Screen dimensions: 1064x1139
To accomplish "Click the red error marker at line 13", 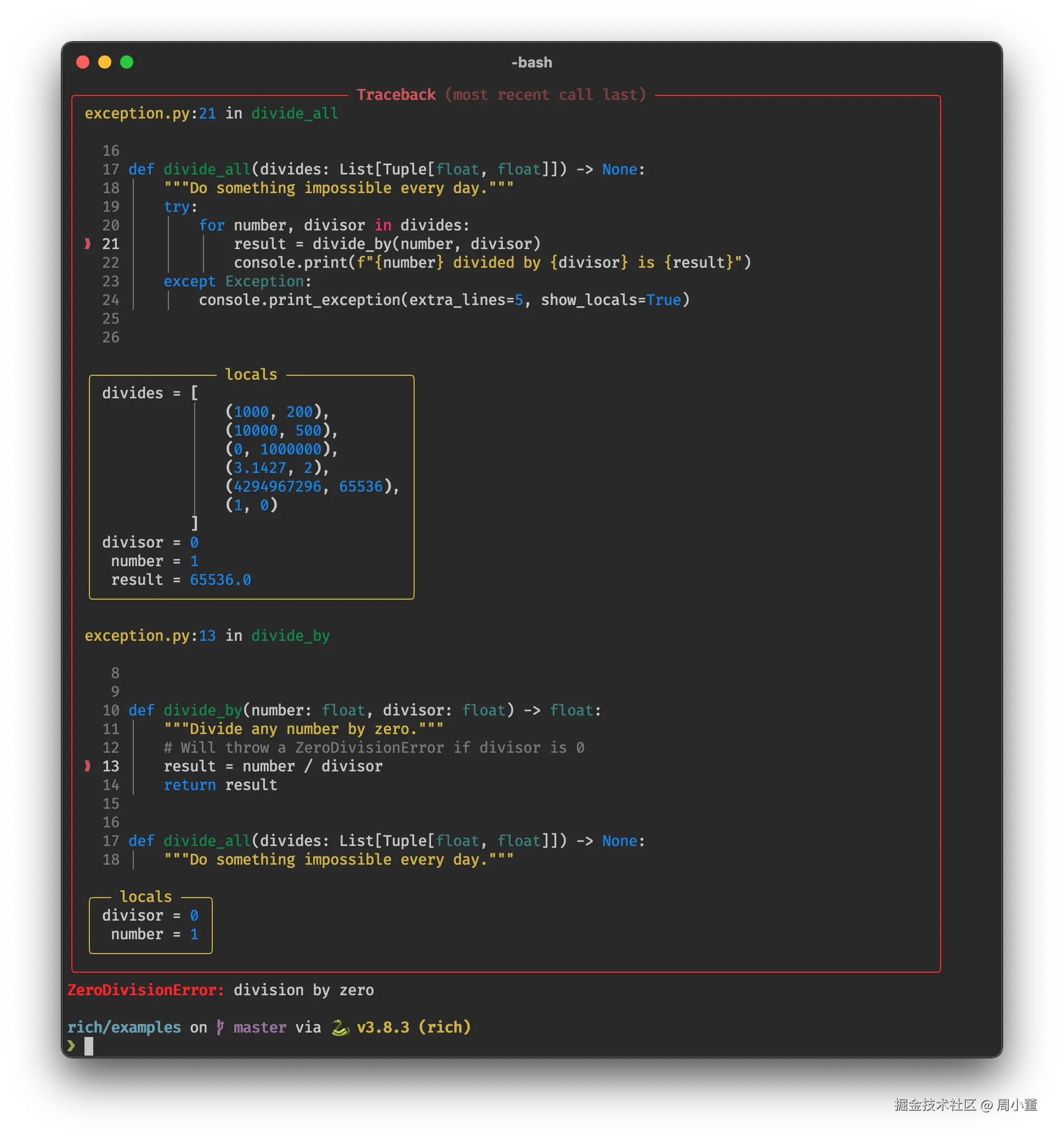I will [x=88, y=766].
